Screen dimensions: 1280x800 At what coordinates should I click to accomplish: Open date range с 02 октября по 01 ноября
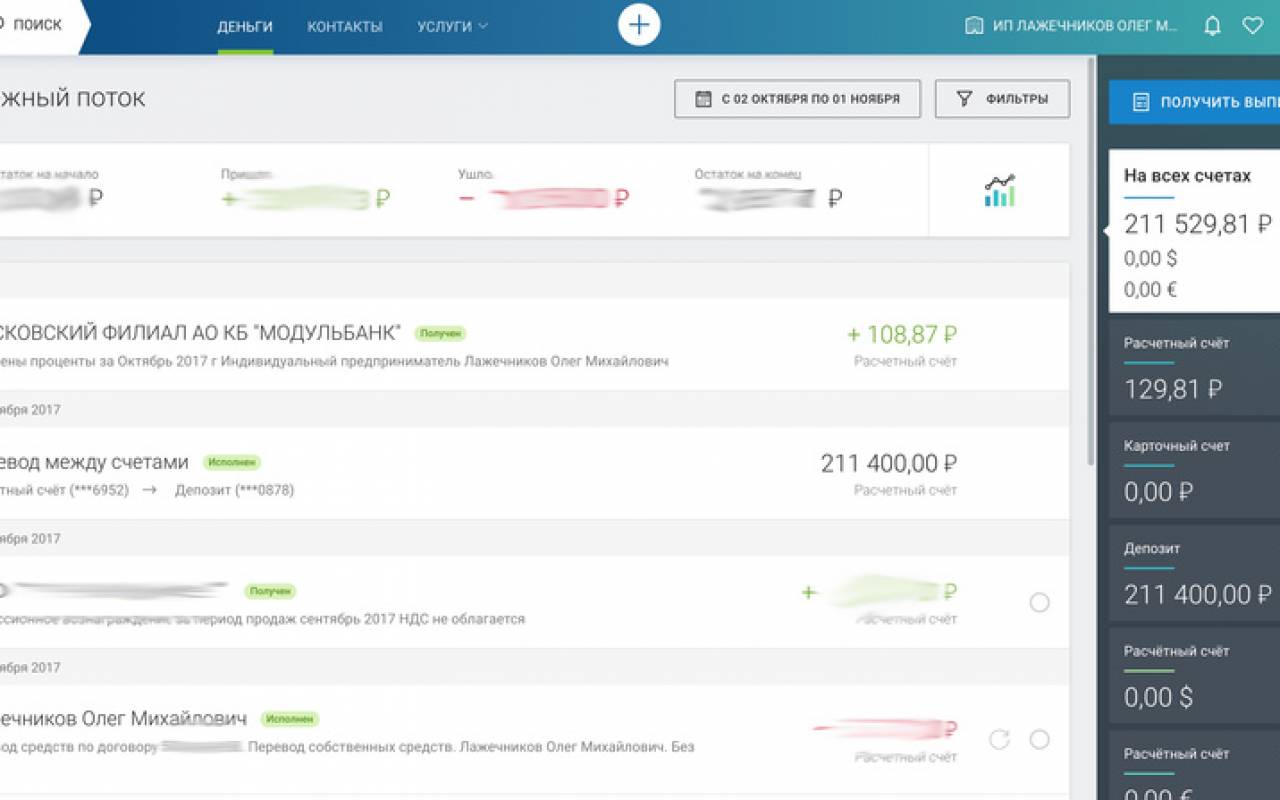point(797,99)
